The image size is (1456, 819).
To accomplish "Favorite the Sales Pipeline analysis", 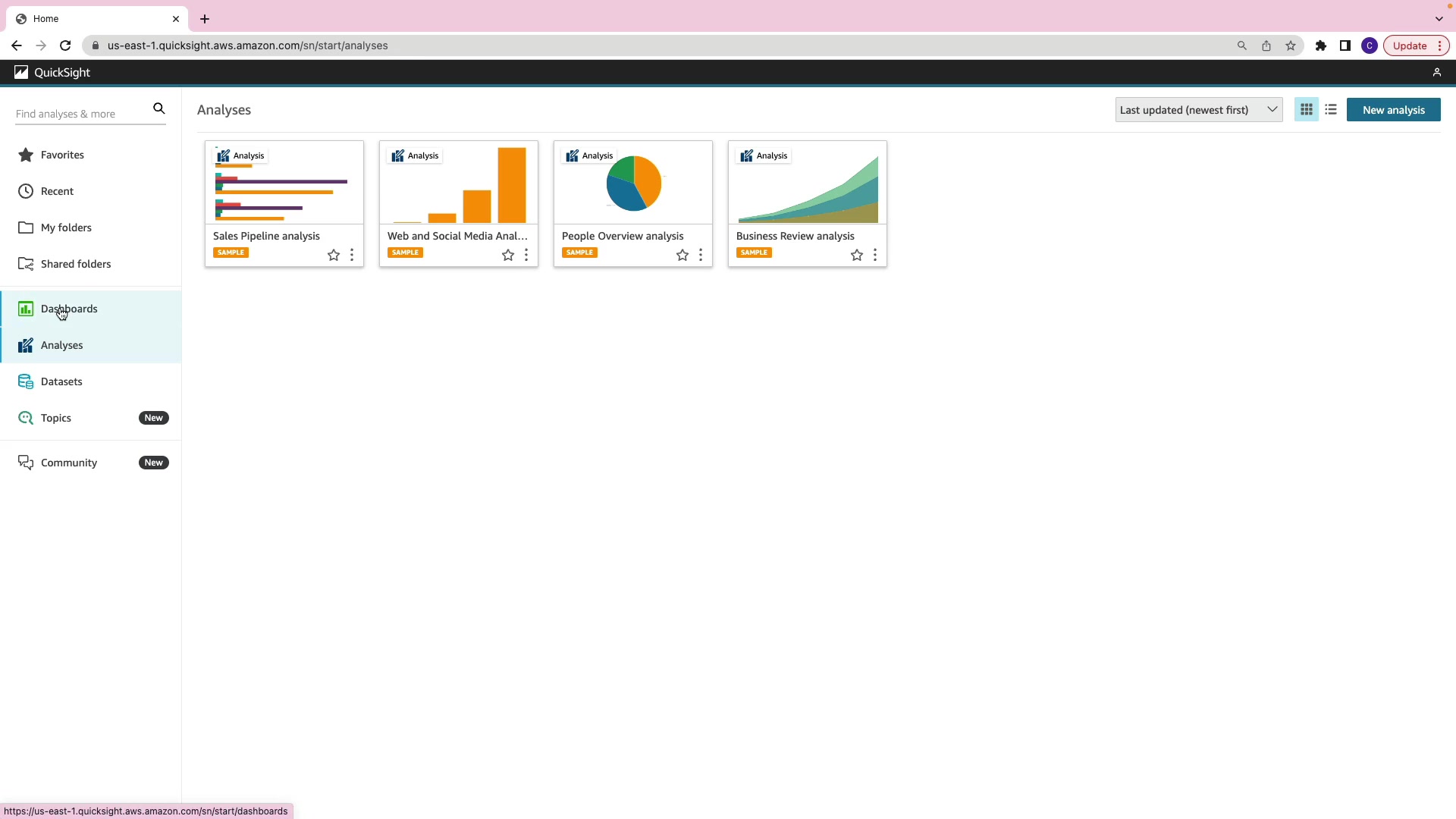I will [334, 255].
